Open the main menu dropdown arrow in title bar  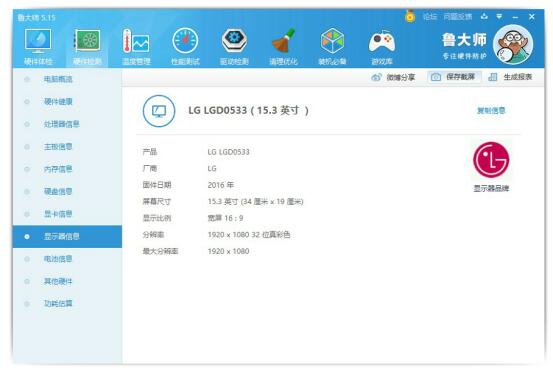(499, 17)
